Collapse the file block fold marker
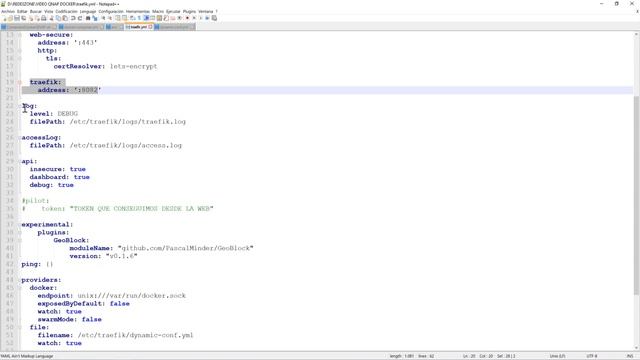This screenshot has height=360, width=640. coord(19,327)
